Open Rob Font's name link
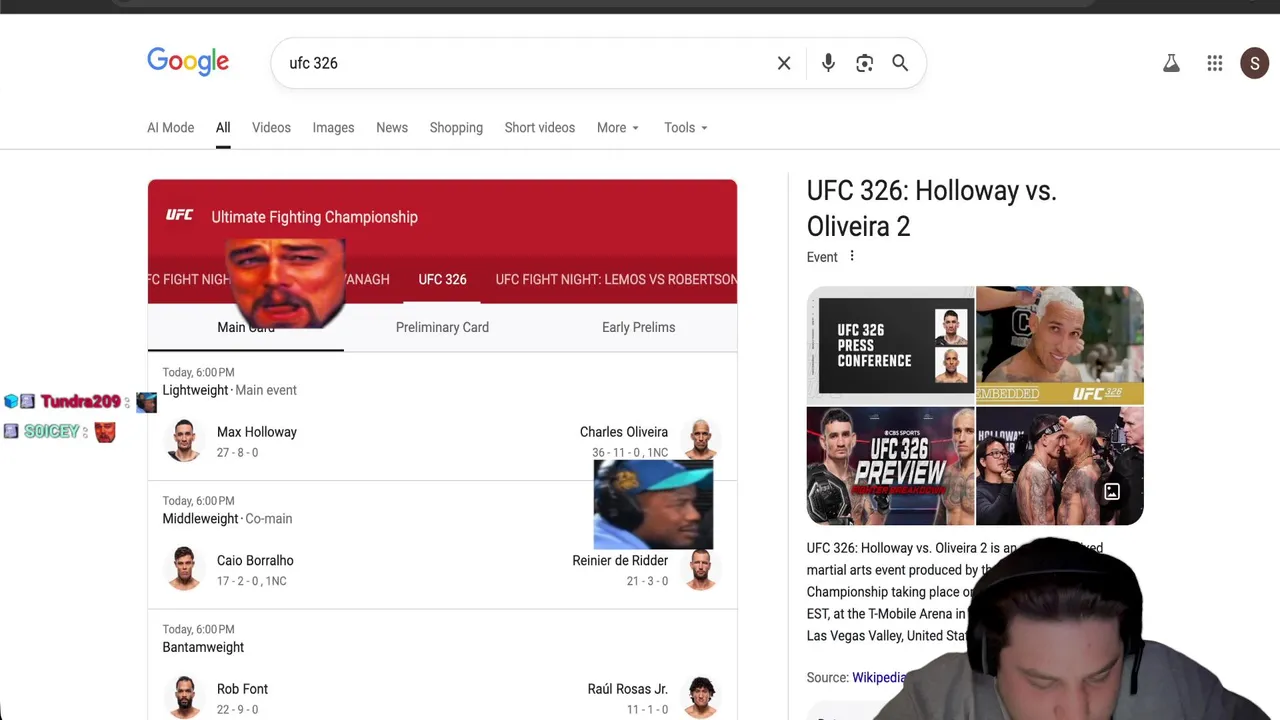Viewport: 1280px width, 720px height. [242, 689]
